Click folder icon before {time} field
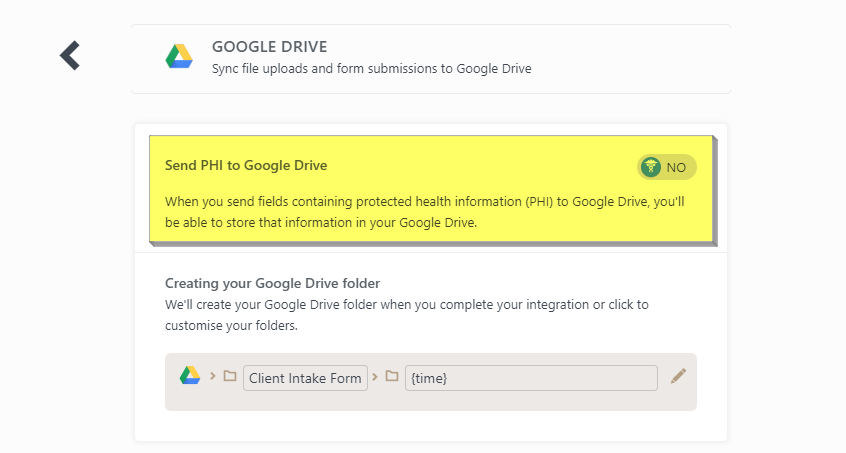The image size is (846, 453). 392,377
